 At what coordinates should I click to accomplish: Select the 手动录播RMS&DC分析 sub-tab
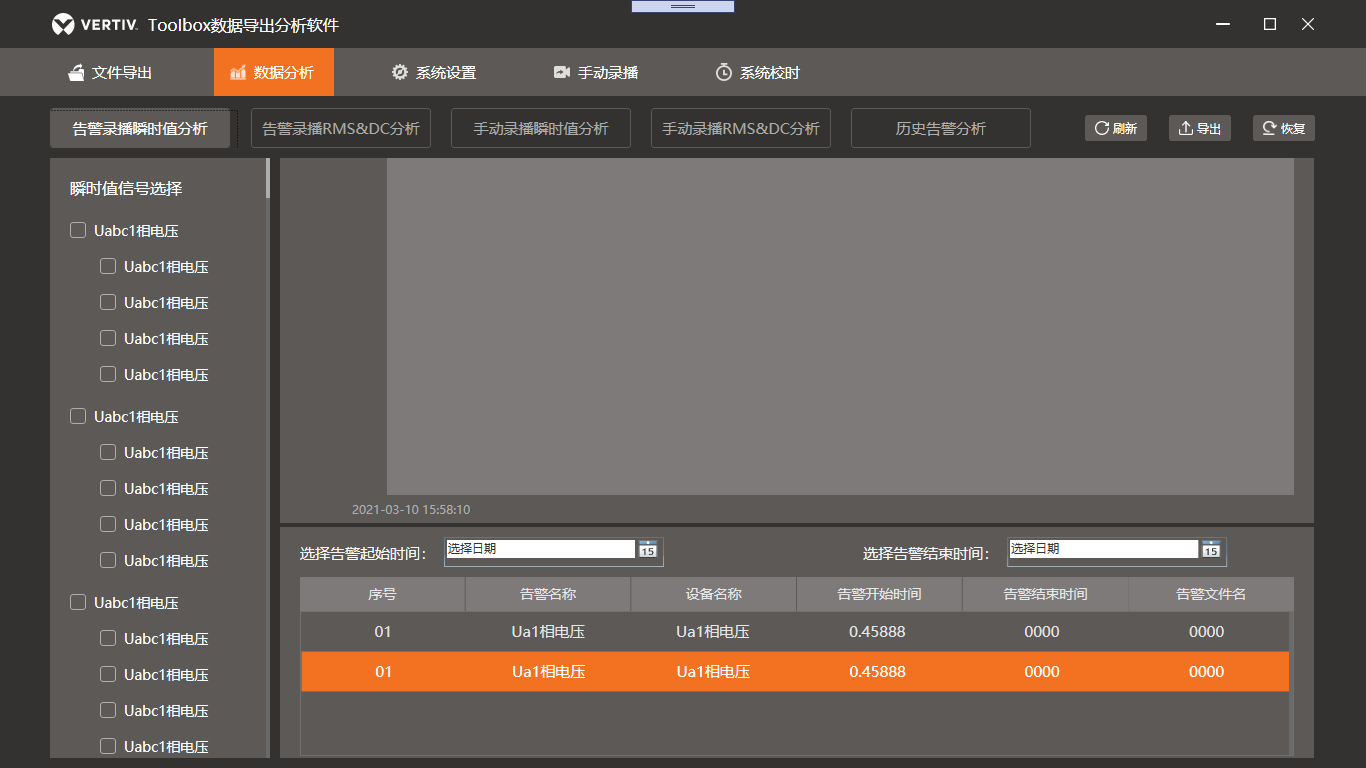pos(741,128)
